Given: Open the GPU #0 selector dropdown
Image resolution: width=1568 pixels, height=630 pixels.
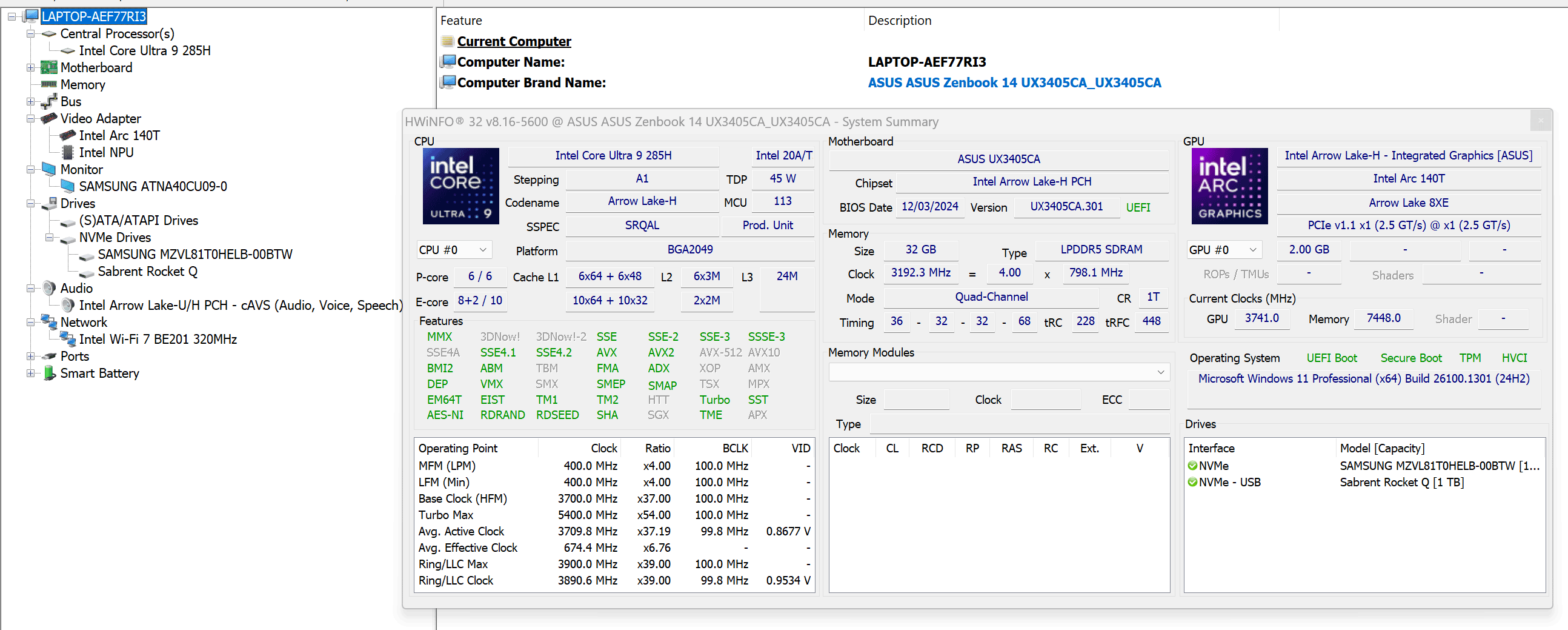Looking at the screenshot, I should tap(1223, 250).
